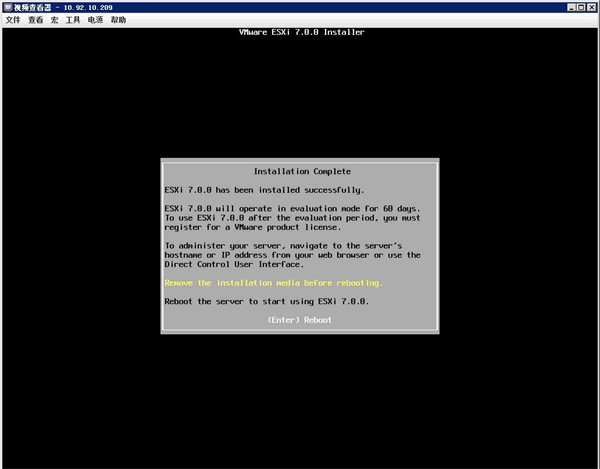The width and height of the screenshot is (600, 469).
Task: Click 'Remove the installation media before rebooting.' warning
Action: pyautogui.click(x=274, y=283)
